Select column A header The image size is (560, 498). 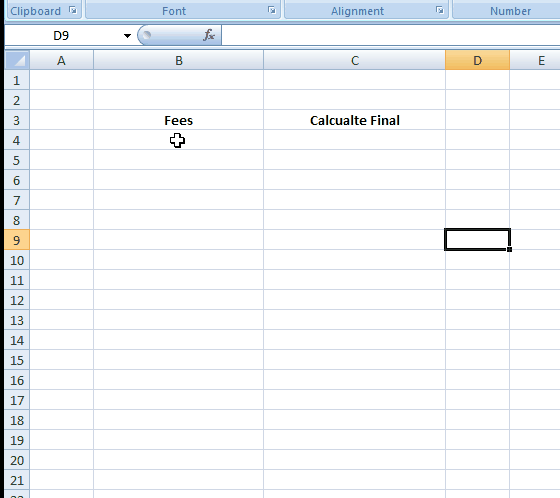tap(61, 60)
